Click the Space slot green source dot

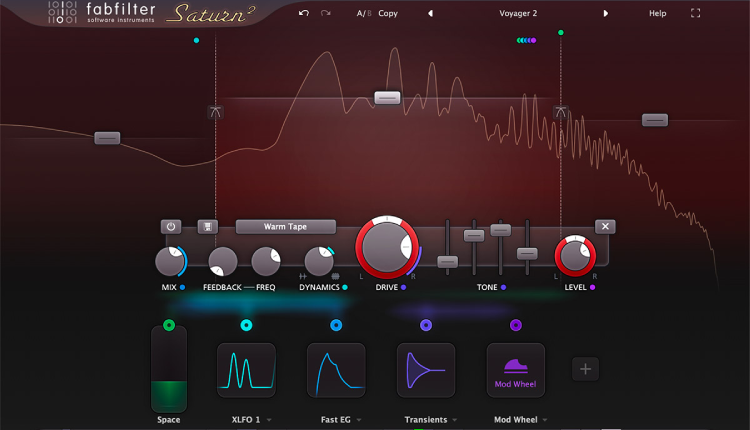[168, 325]
